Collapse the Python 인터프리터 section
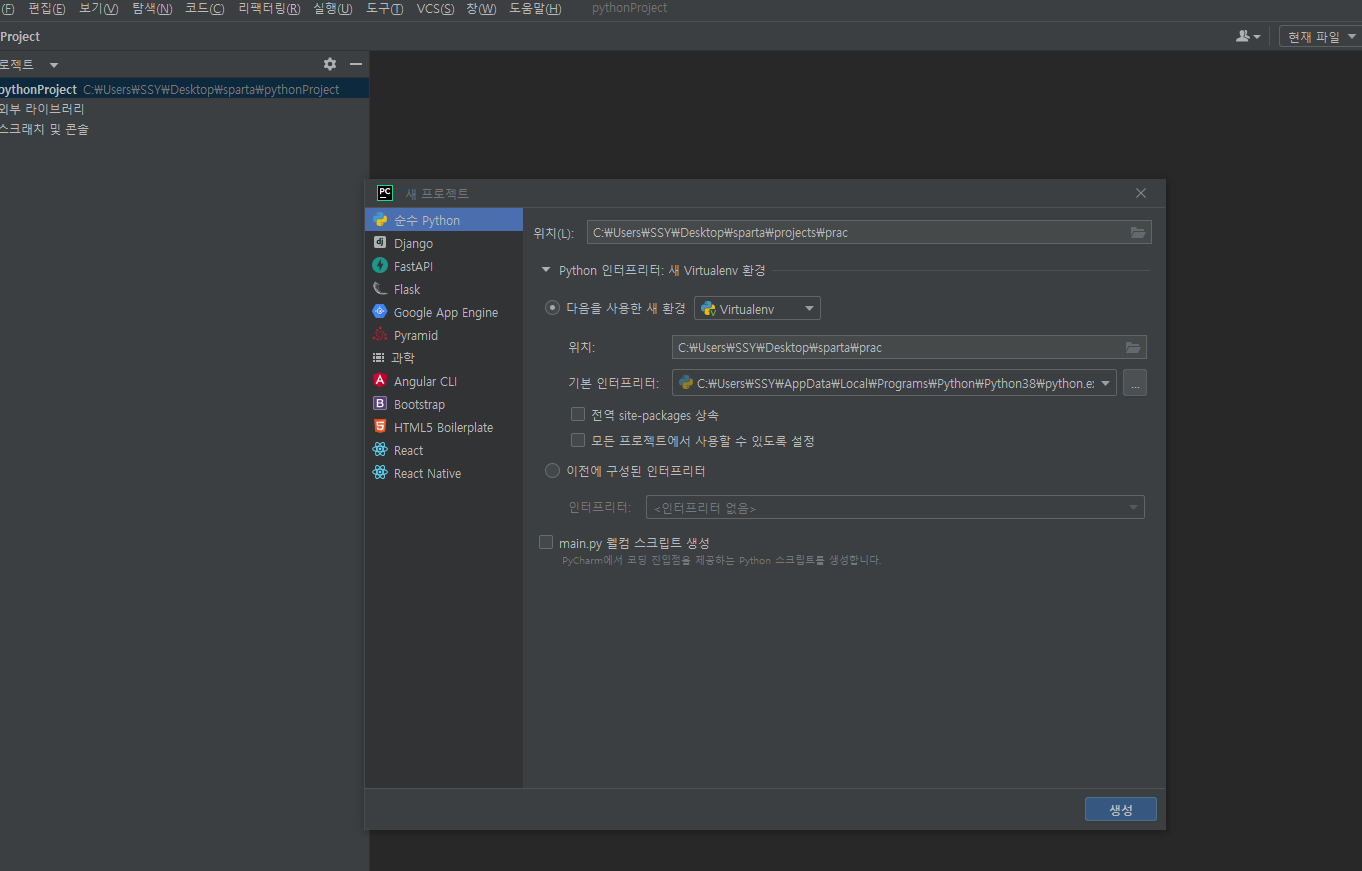The width and height of the screenshot is (1362, 871). click(546, 270)
